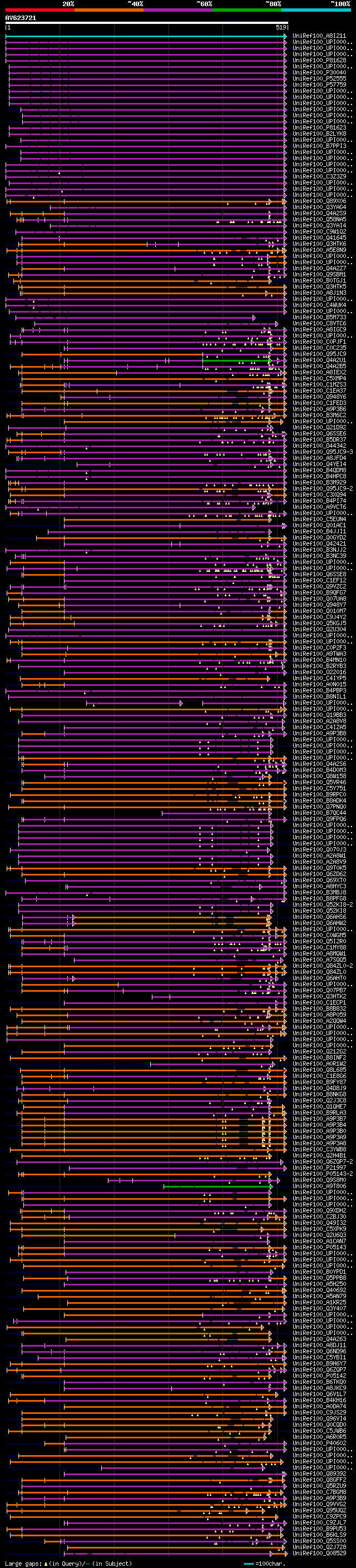Open the UniRef100_C4WUK4 entry
The height and width of the screenshot is (1568, 356).
[319, 305]
